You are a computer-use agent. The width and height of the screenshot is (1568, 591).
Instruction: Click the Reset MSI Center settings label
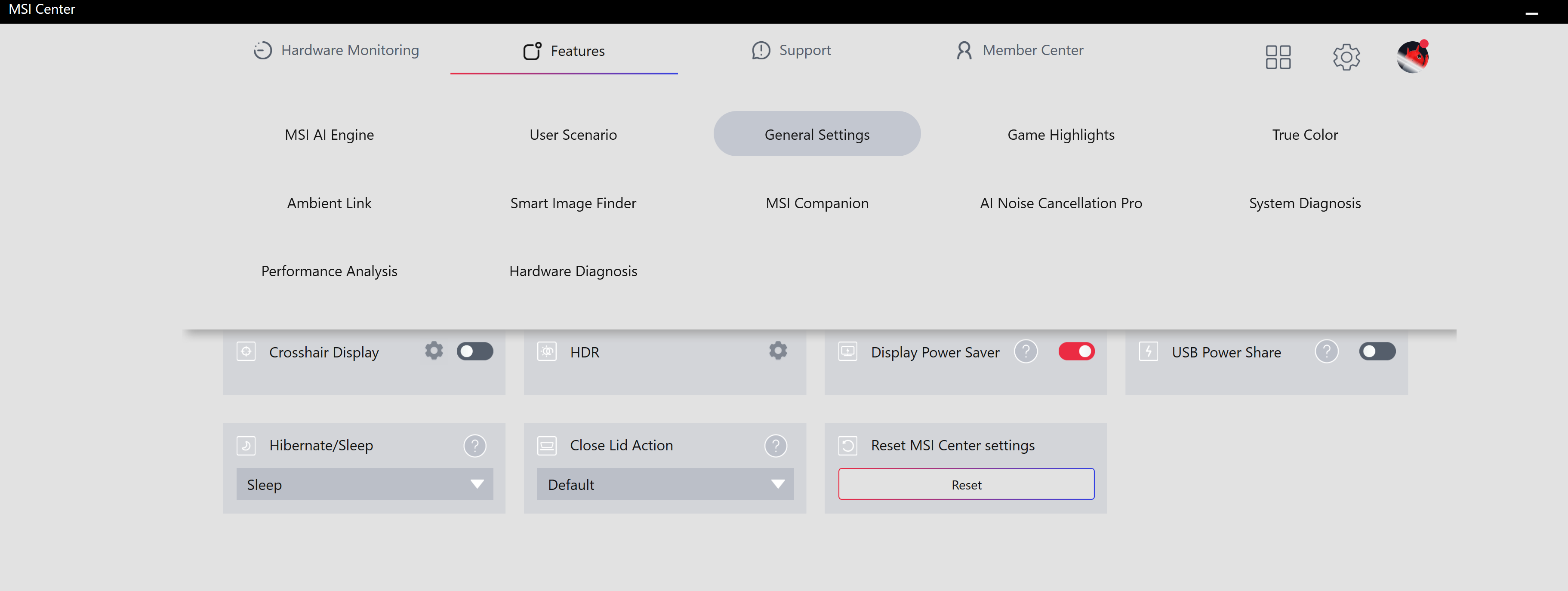pos(952,446)
